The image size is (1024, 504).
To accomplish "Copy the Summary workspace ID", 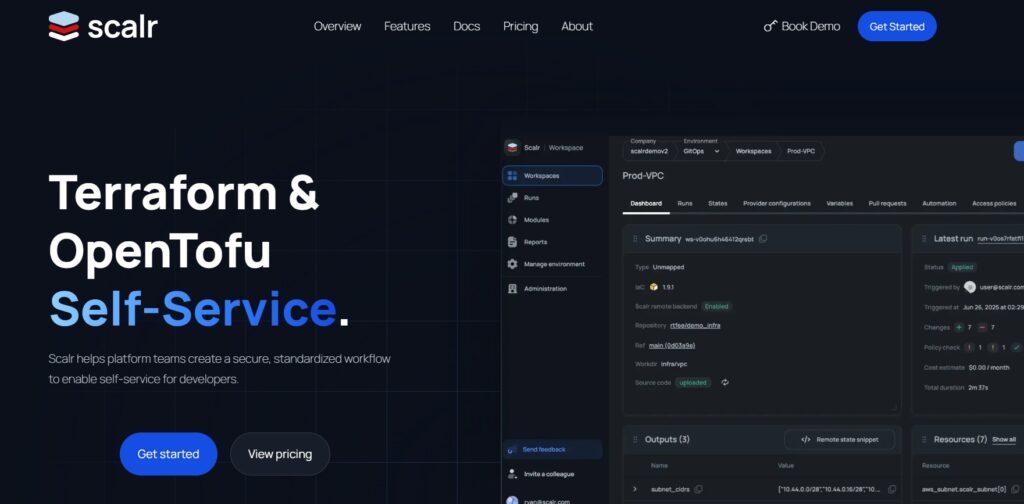I will [x=763, y=239].
